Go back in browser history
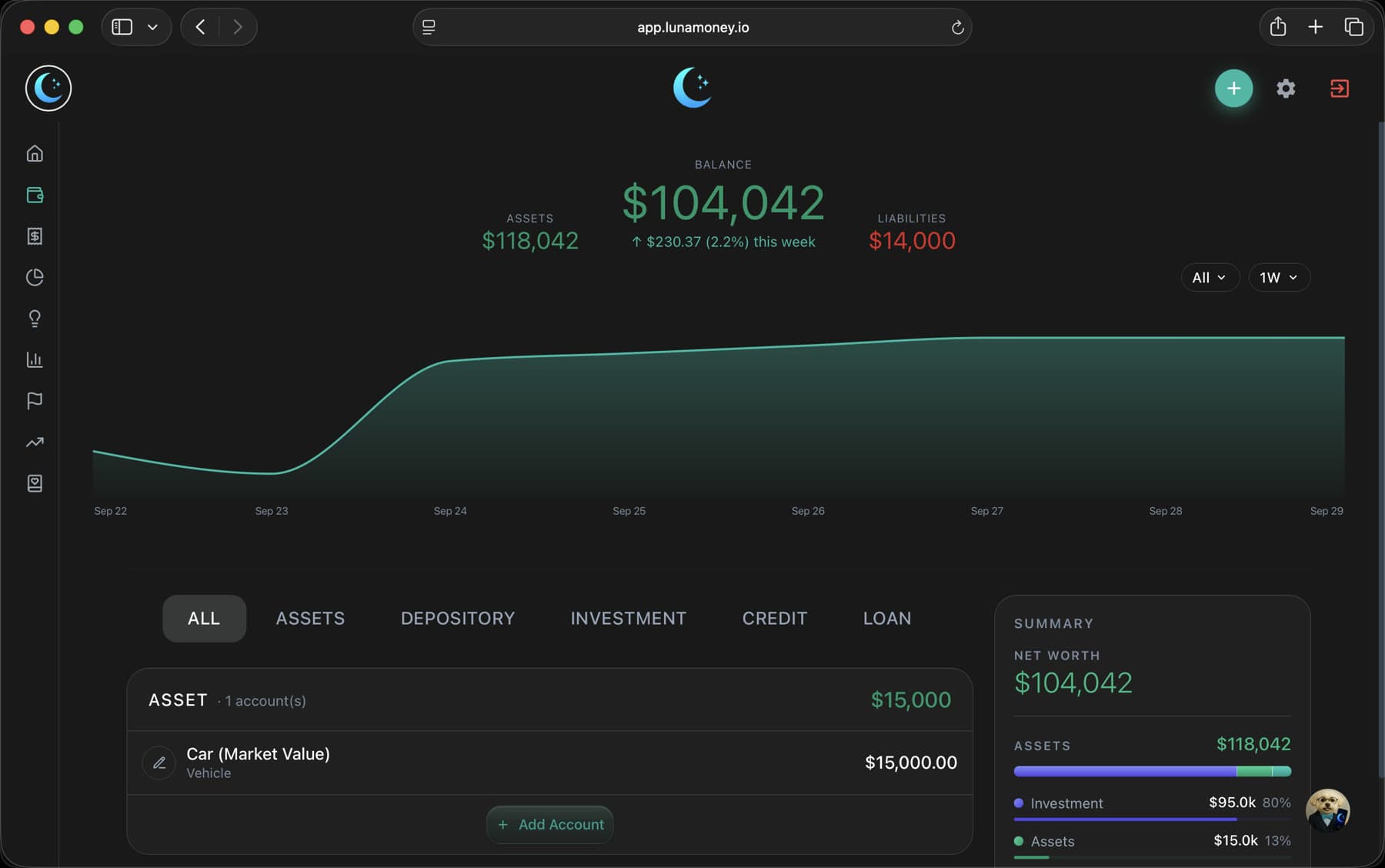This screenshot has width=1385, height=868. [x=200, y=27]
